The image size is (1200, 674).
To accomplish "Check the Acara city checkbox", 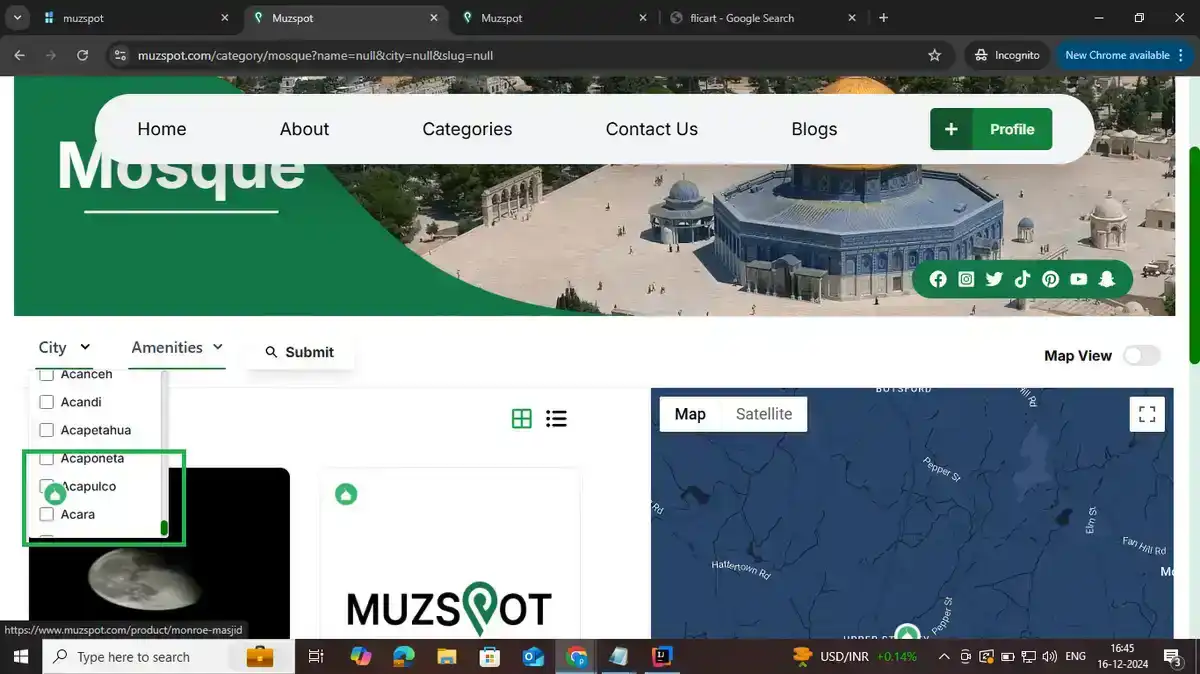I will 46,514.
